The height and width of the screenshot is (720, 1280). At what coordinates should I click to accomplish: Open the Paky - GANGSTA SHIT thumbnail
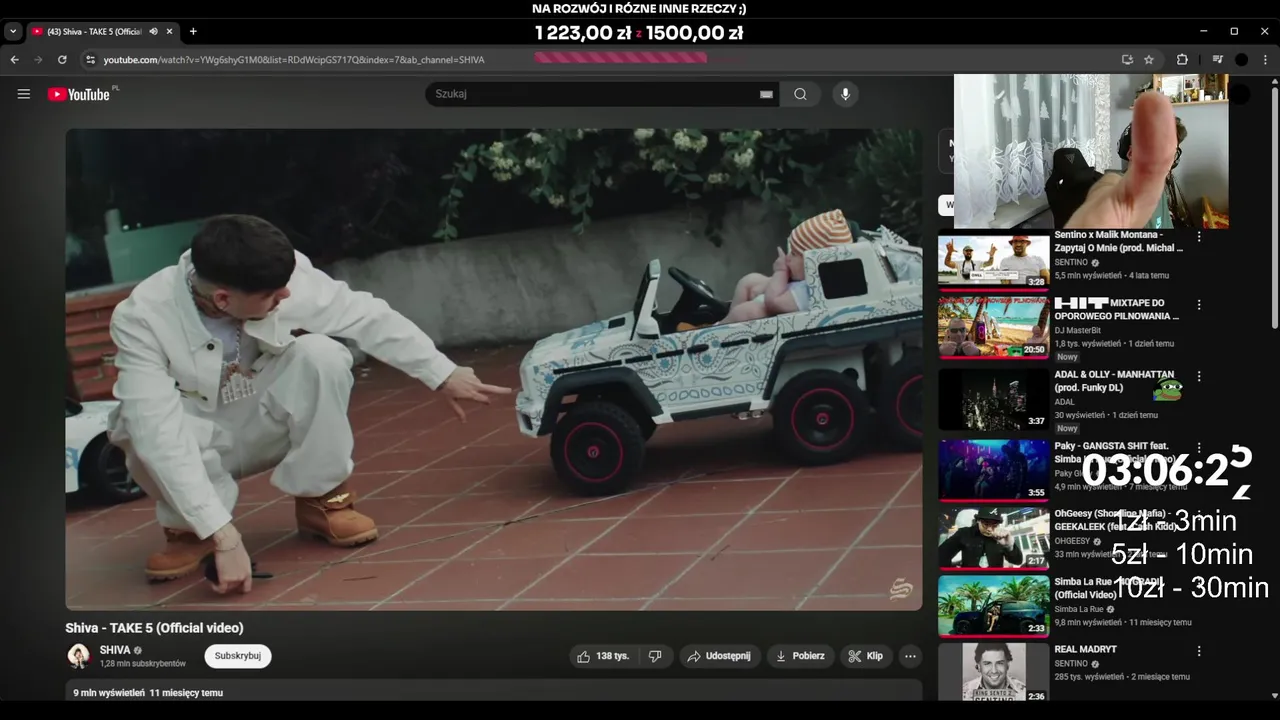coord(993,471)
